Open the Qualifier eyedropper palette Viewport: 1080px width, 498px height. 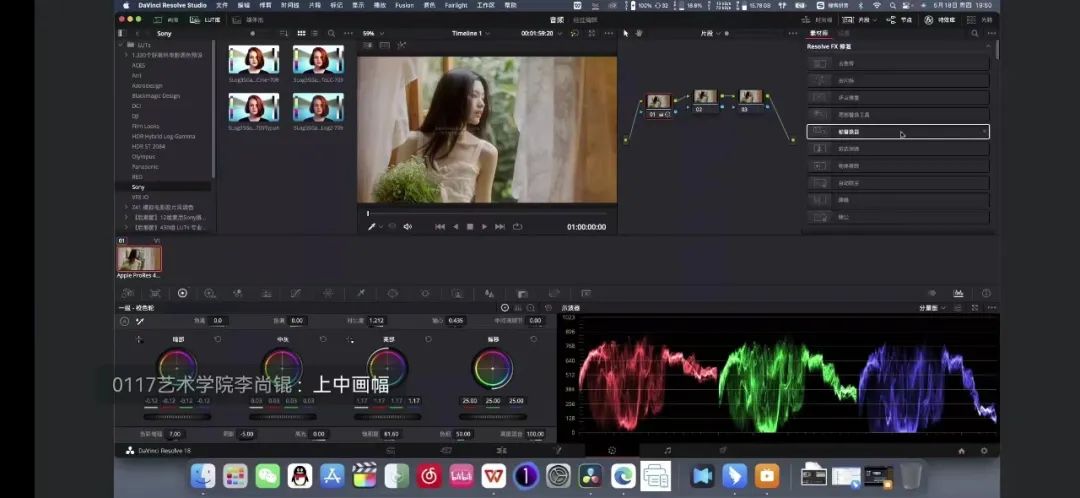point(360,293)
